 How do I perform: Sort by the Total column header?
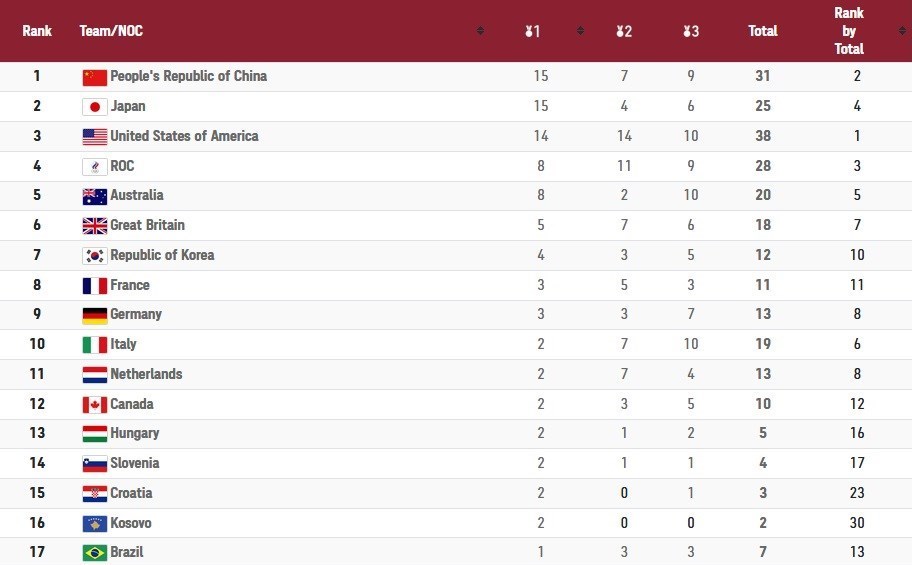[763, 31]
